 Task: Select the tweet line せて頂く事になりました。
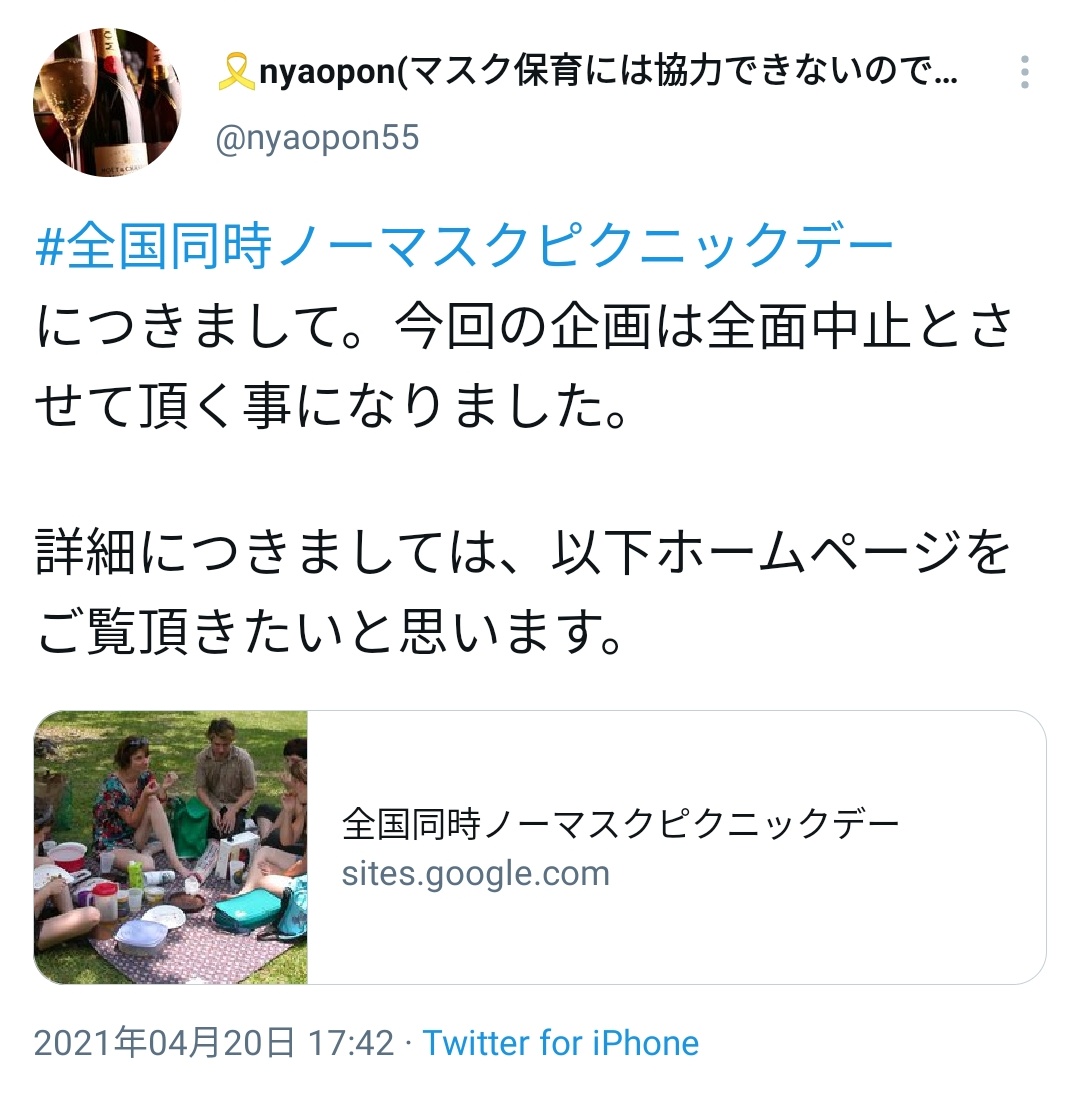click(332, 406)
